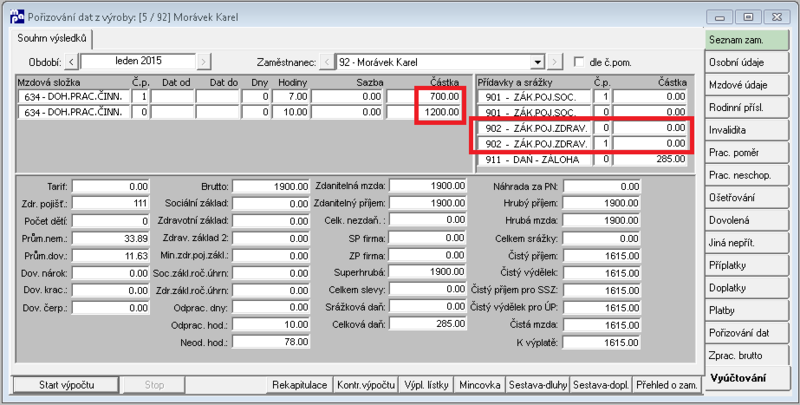Go to previous period with left arrow
800x405 pixels.
pyautogui.click(x=71, y=62)
